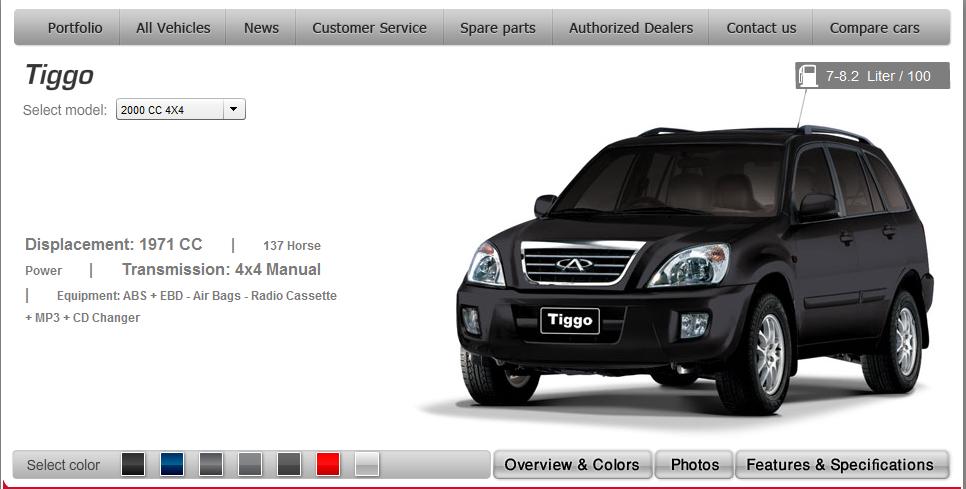This screenshot has height=489, width=966.
Task: Open the News section
Action: 261,28
